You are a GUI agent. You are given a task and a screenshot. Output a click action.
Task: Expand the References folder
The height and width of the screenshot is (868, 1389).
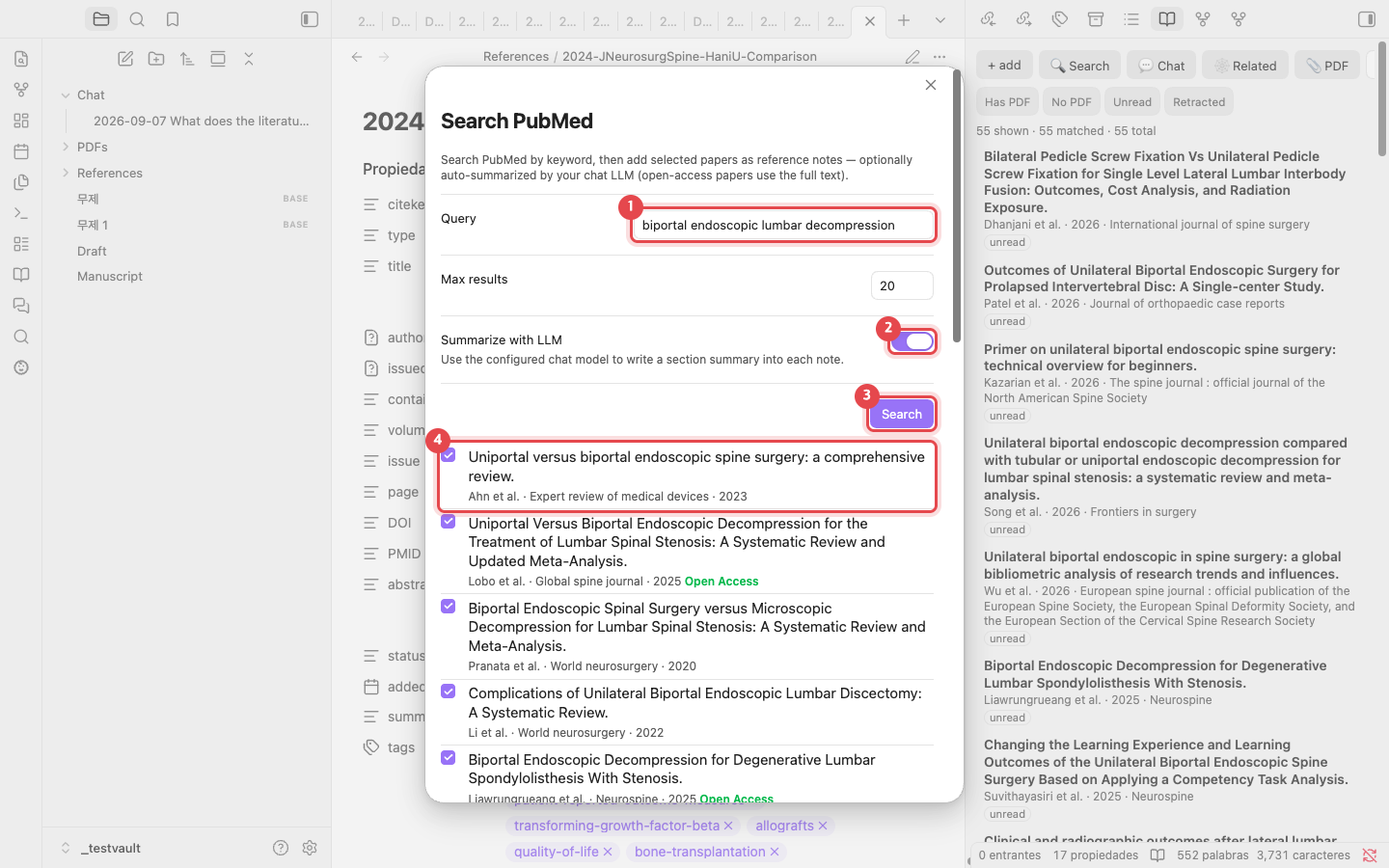pyautogui.click(x=66, y=173)
